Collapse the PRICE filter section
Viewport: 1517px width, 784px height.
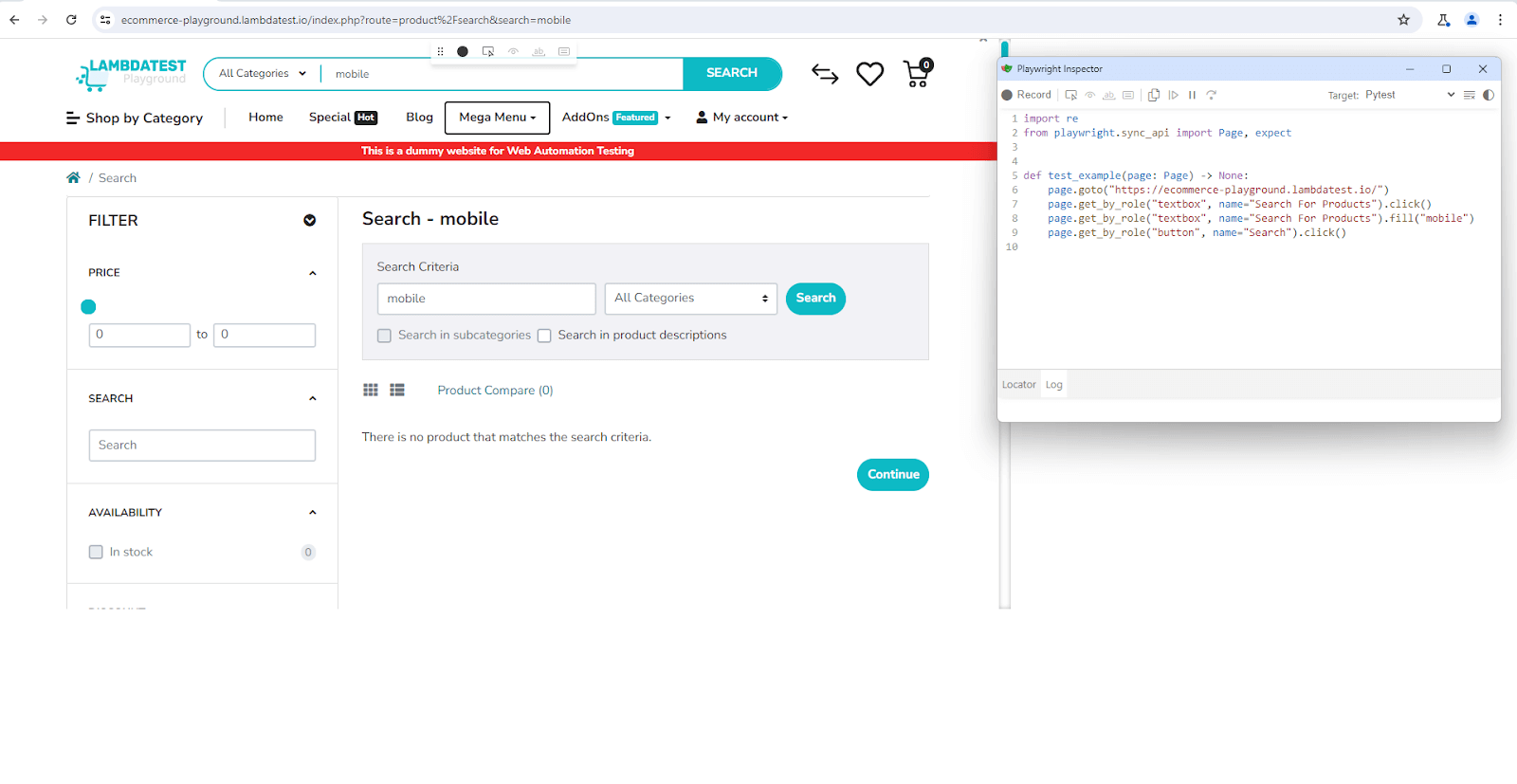coord(313,273)
